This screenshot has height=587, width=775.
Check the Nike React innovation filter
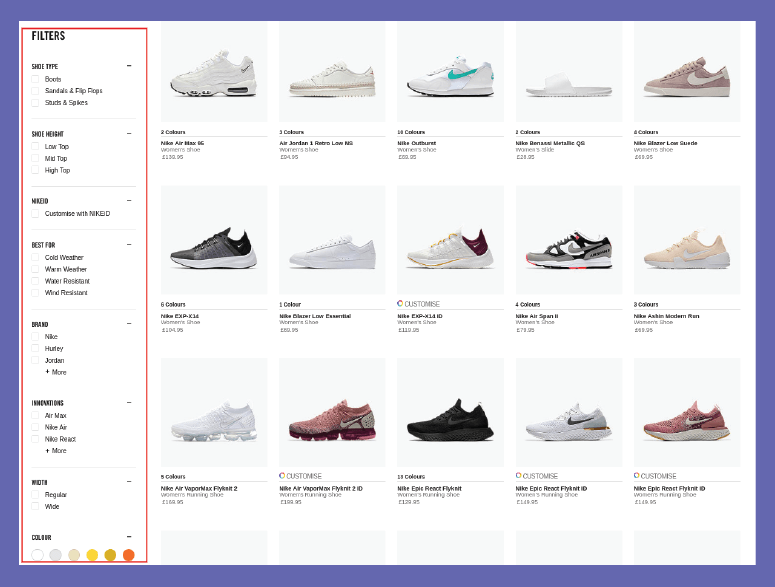coord(35,439)
